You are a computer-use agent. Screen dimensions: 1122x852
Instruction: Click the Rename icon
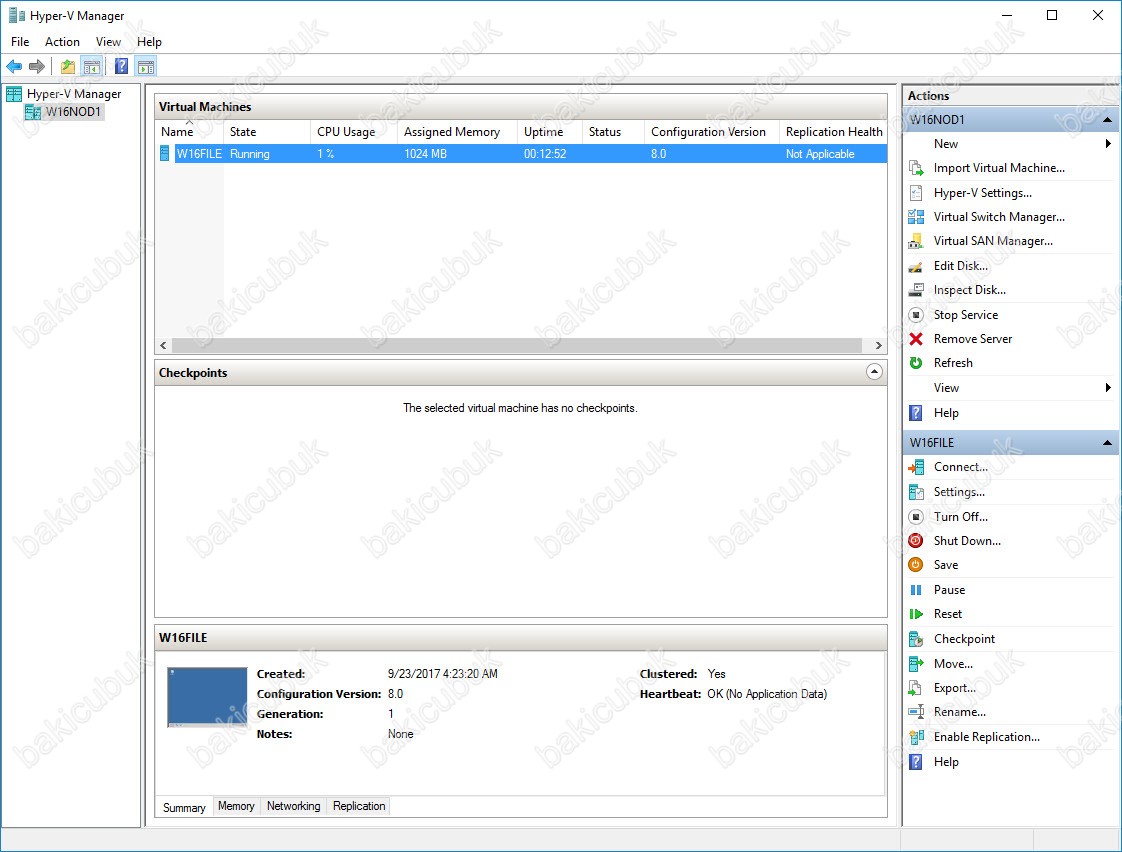pos(916,712)
